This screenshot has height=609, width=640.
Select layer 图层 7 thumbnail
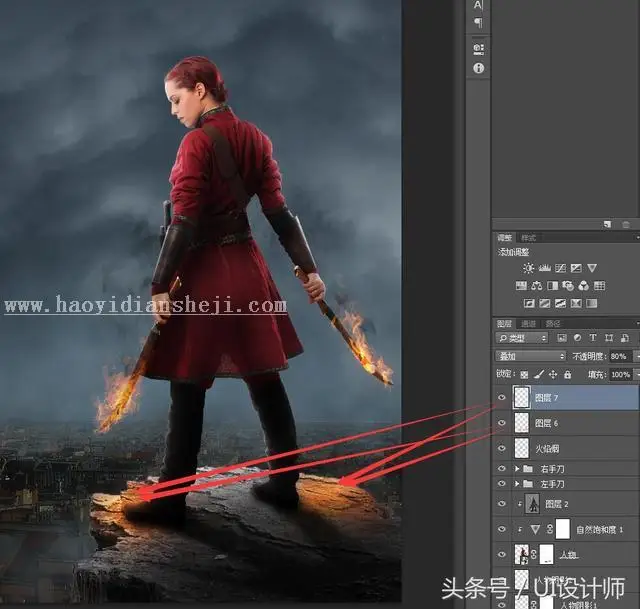tap(522, 397)
